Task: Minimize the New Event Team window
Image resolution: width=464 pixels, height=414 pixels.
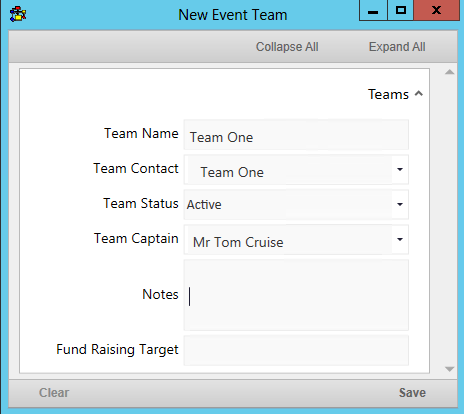Action: pyautogui.click(x=373, y=11)
